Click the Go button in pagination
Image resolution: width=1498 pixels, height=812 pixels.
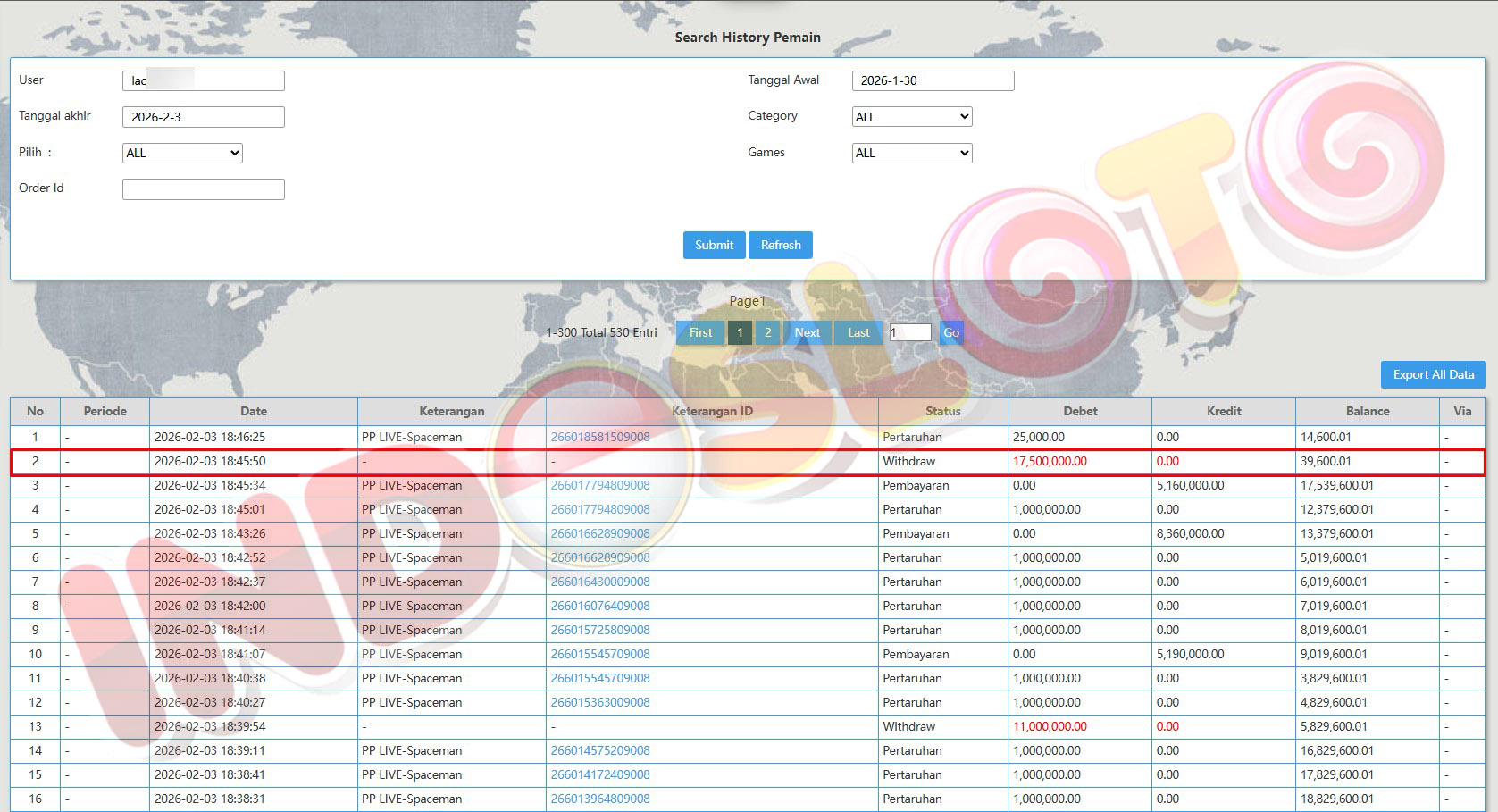[x=951, y=332]
